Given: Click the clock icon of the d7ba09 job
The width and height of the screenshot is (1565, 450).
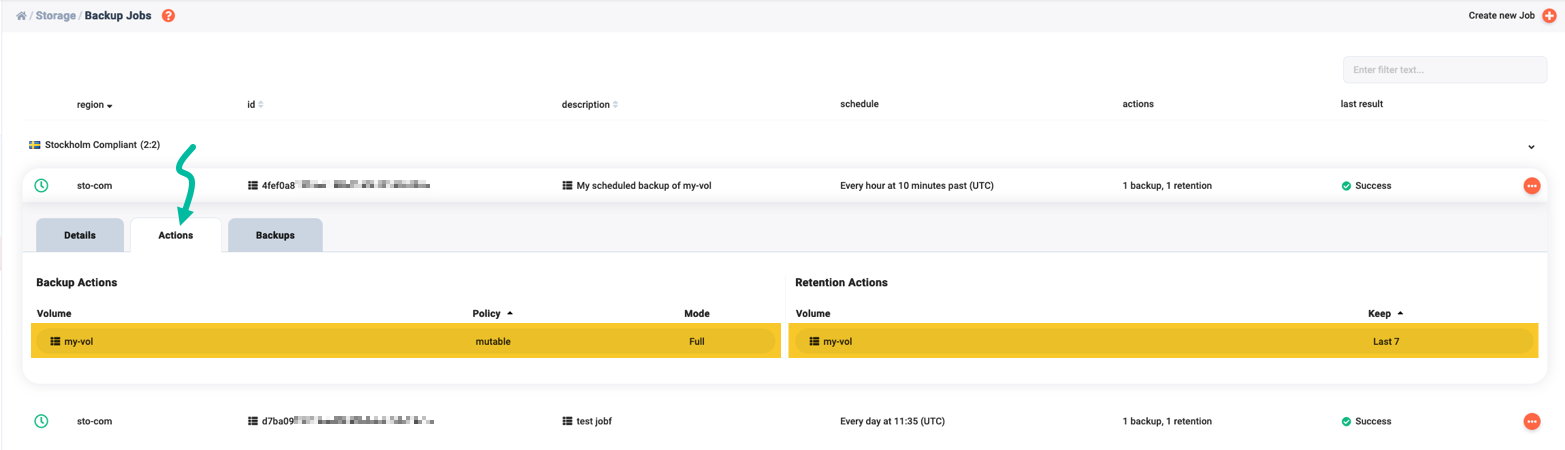Looking at the screenshot, I should tap(41, 421).
